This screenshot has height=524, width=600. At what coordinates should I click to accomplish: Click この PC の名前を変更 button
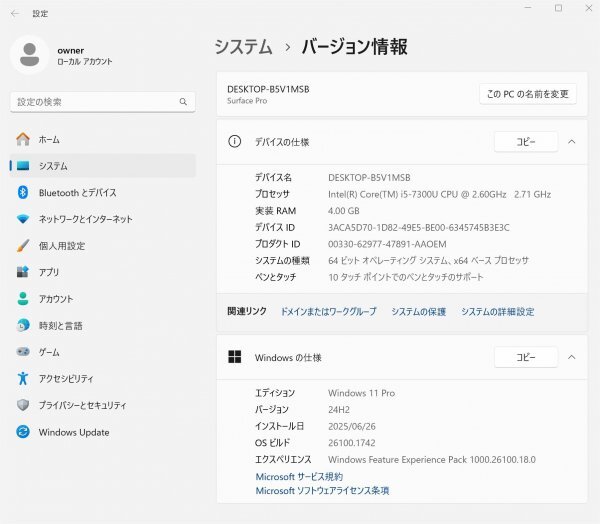[x=528, y=94]
